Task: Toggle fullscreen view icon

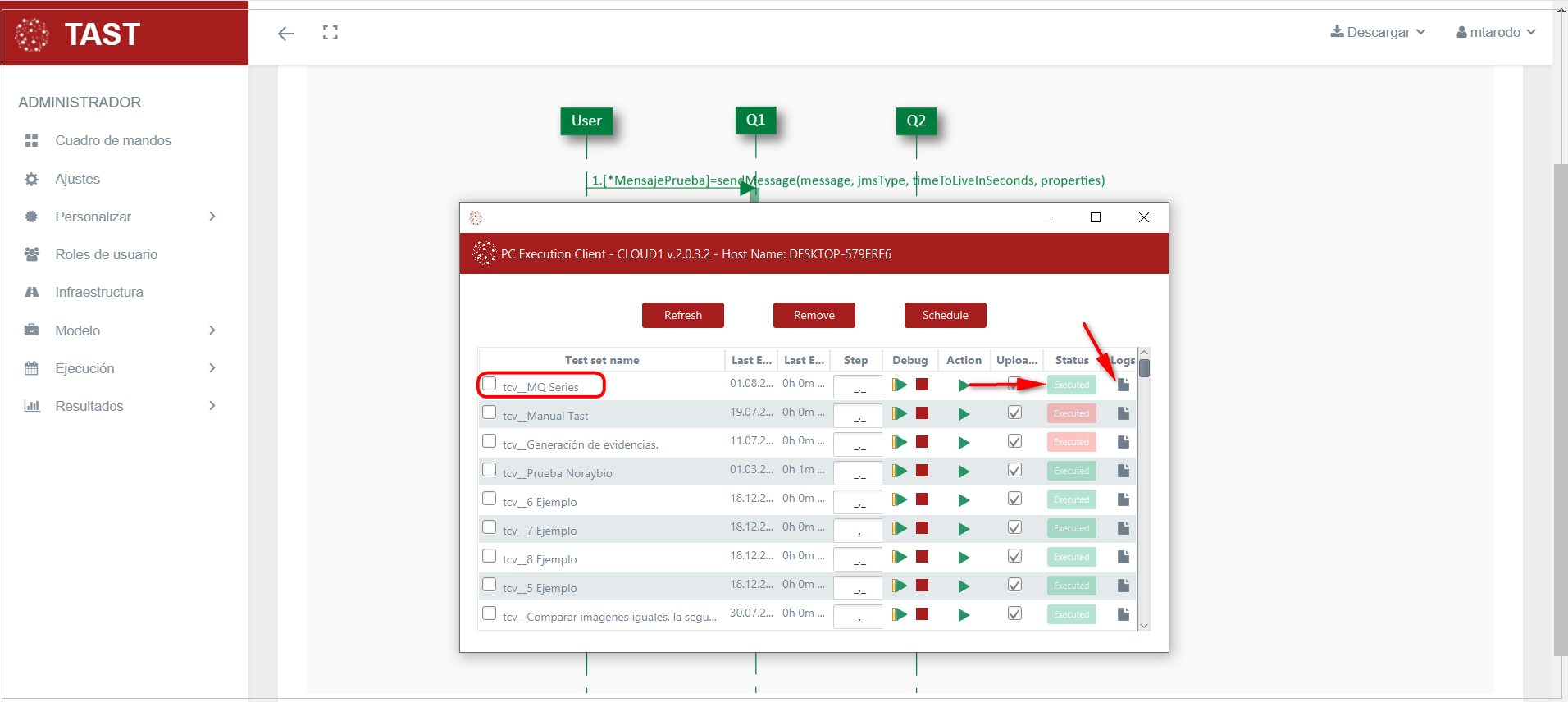Action: [330, 33]
